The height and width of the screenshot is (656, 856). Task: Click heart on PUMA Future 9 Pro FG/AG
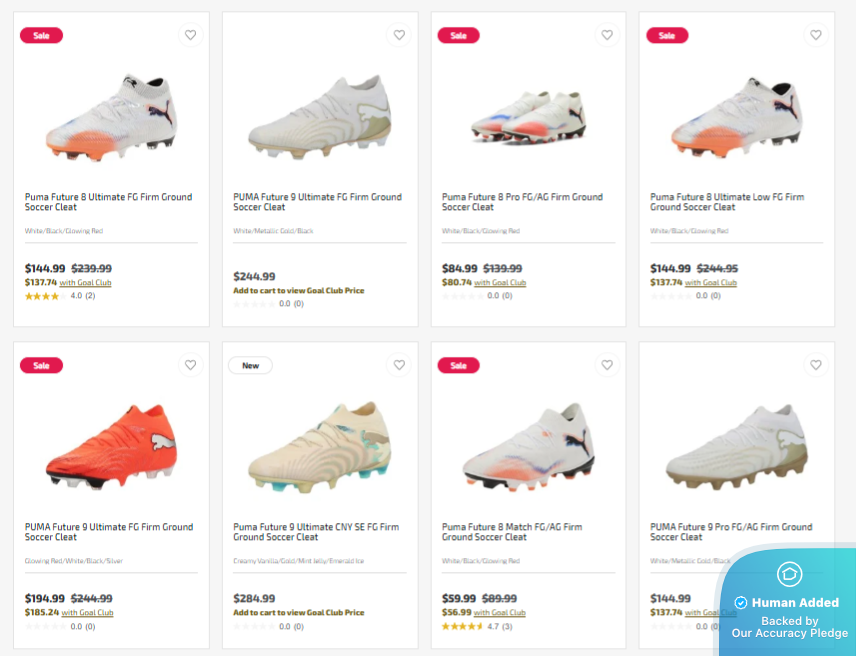click(816, 365)
